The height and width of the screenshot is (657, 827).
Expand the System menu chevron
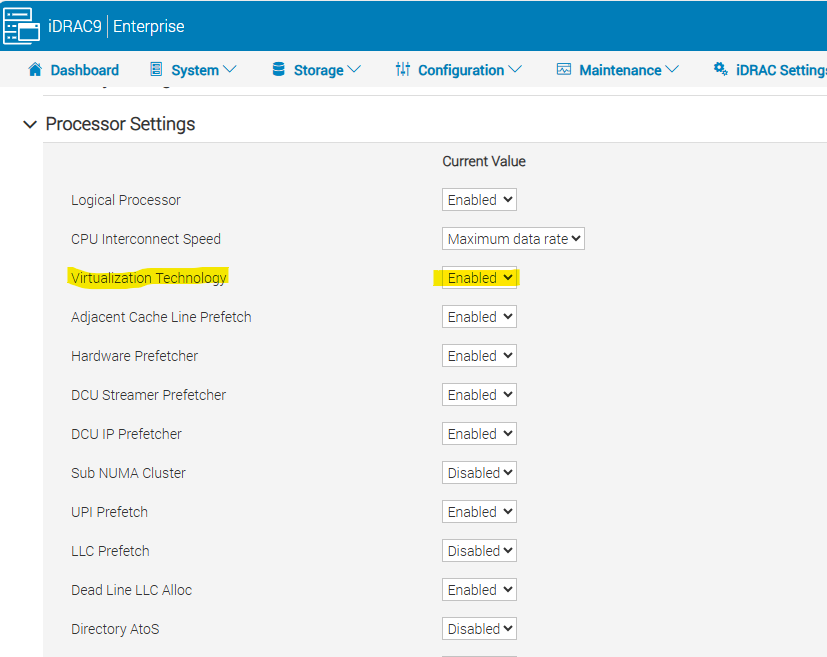point(232,70)
